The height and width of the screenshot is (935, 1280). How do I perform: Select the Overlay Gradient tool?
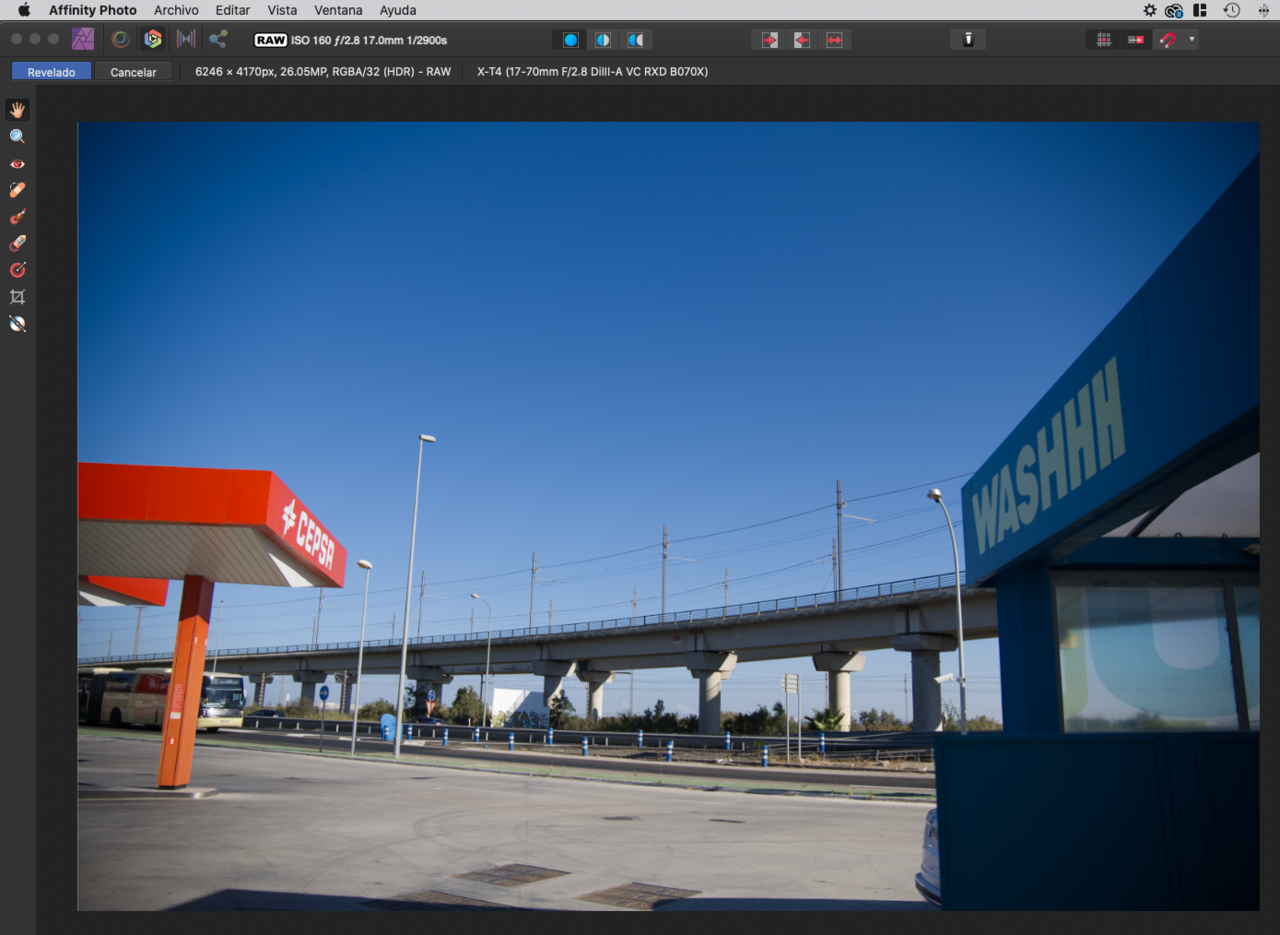pos(17,270)
